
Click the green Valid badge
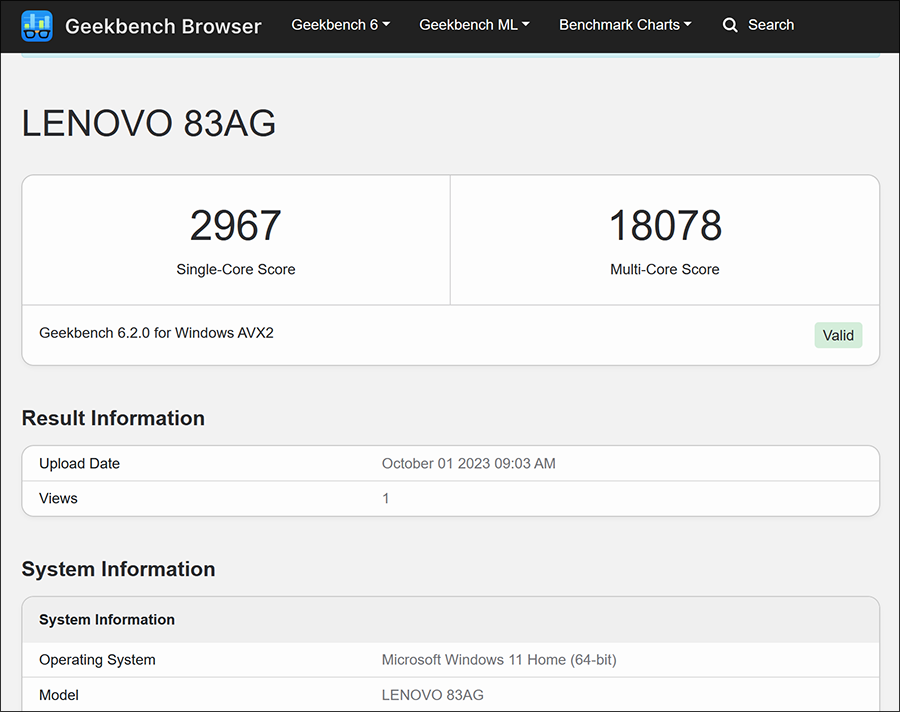838,335
